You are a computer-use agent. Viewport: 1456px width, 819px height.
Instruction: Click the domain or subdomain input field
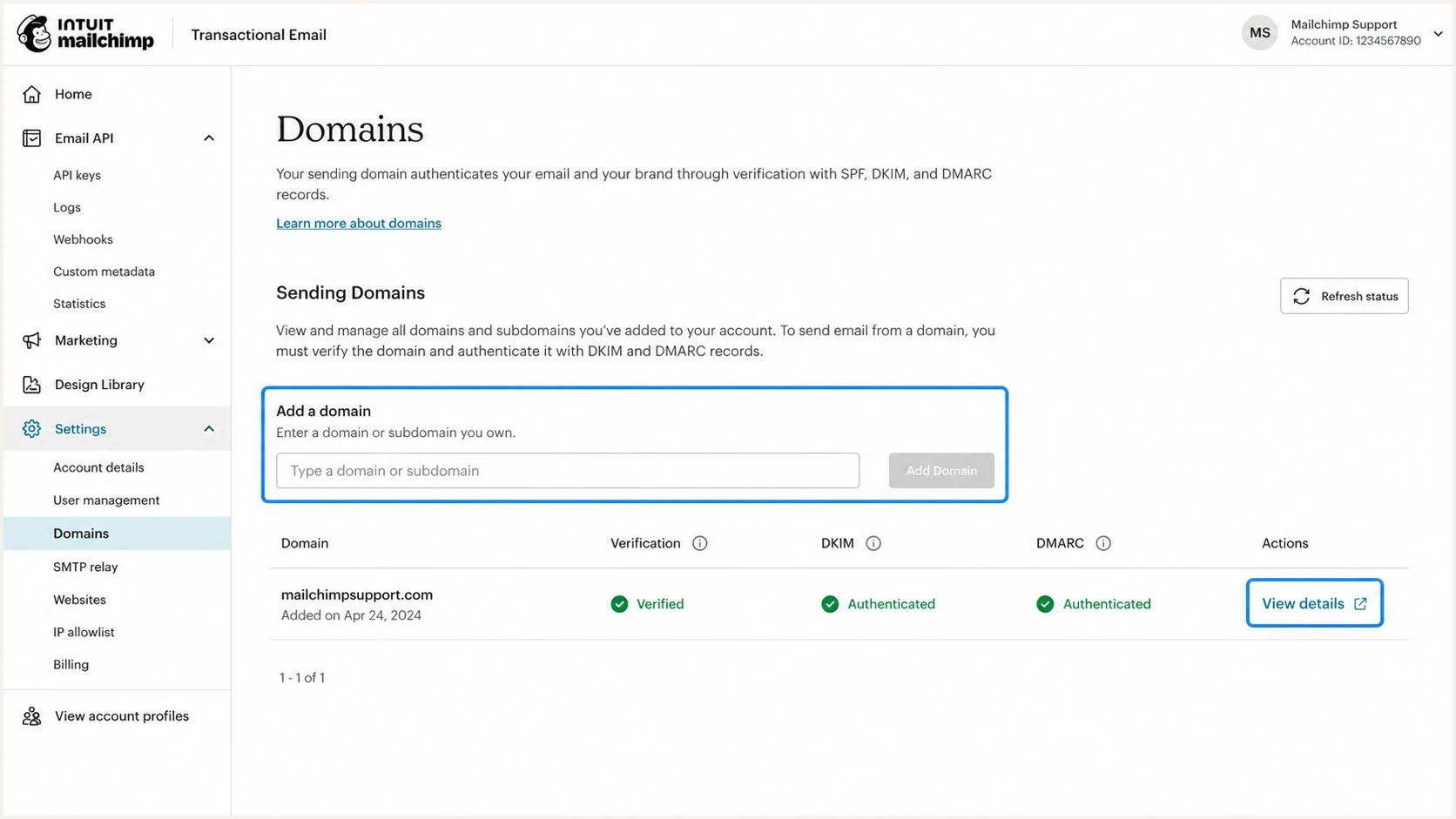[568, 471]
